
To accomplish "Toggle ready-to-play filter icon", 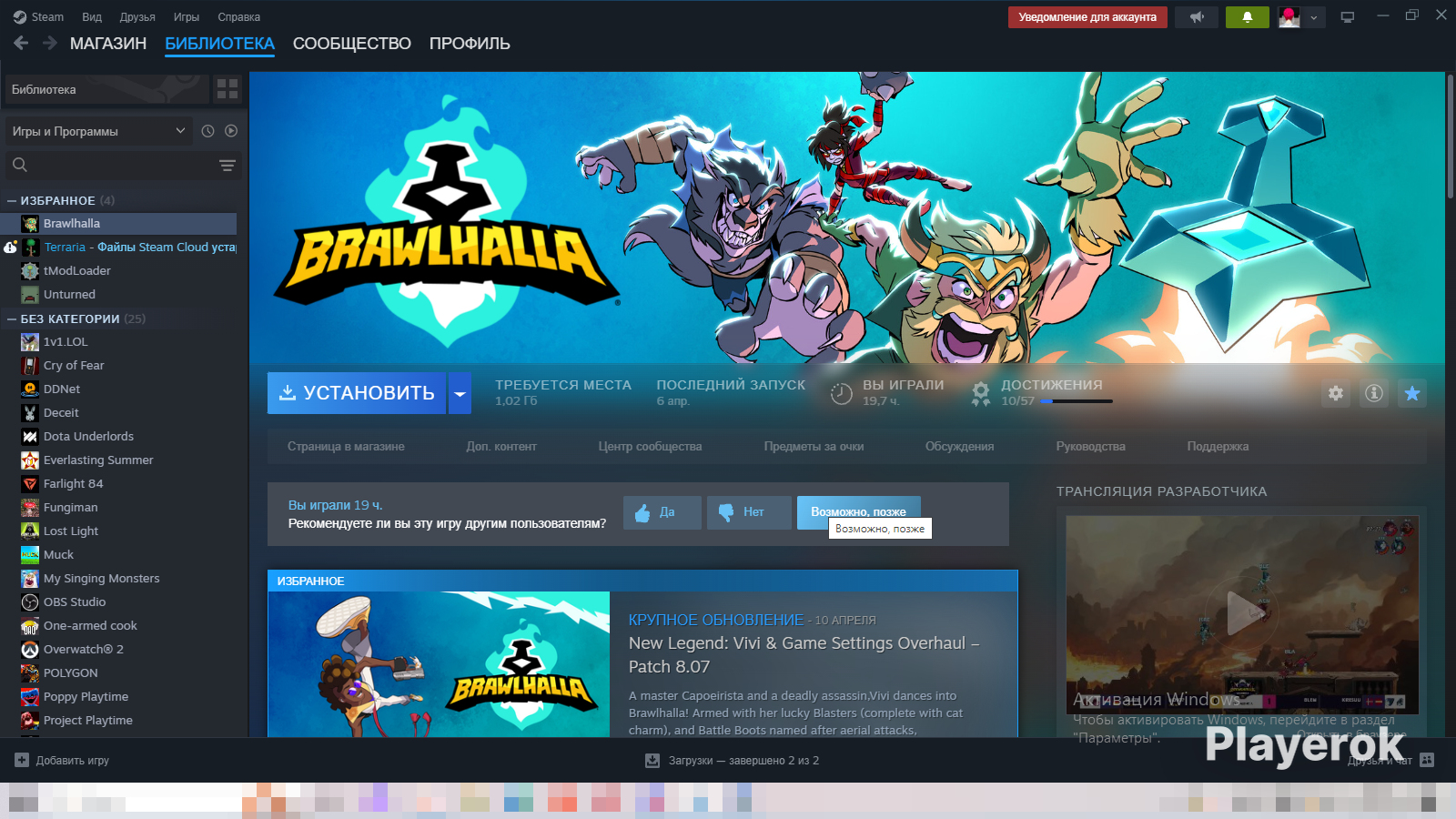I will tap(231, 131).
